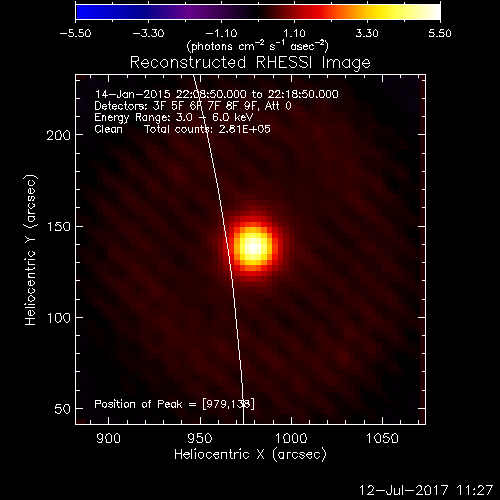This screenshot has height=500, width=500.
Task: Click the 'Total counts: 2.81E+05' text
Action: pyautogui.click(x=207, y=129)
